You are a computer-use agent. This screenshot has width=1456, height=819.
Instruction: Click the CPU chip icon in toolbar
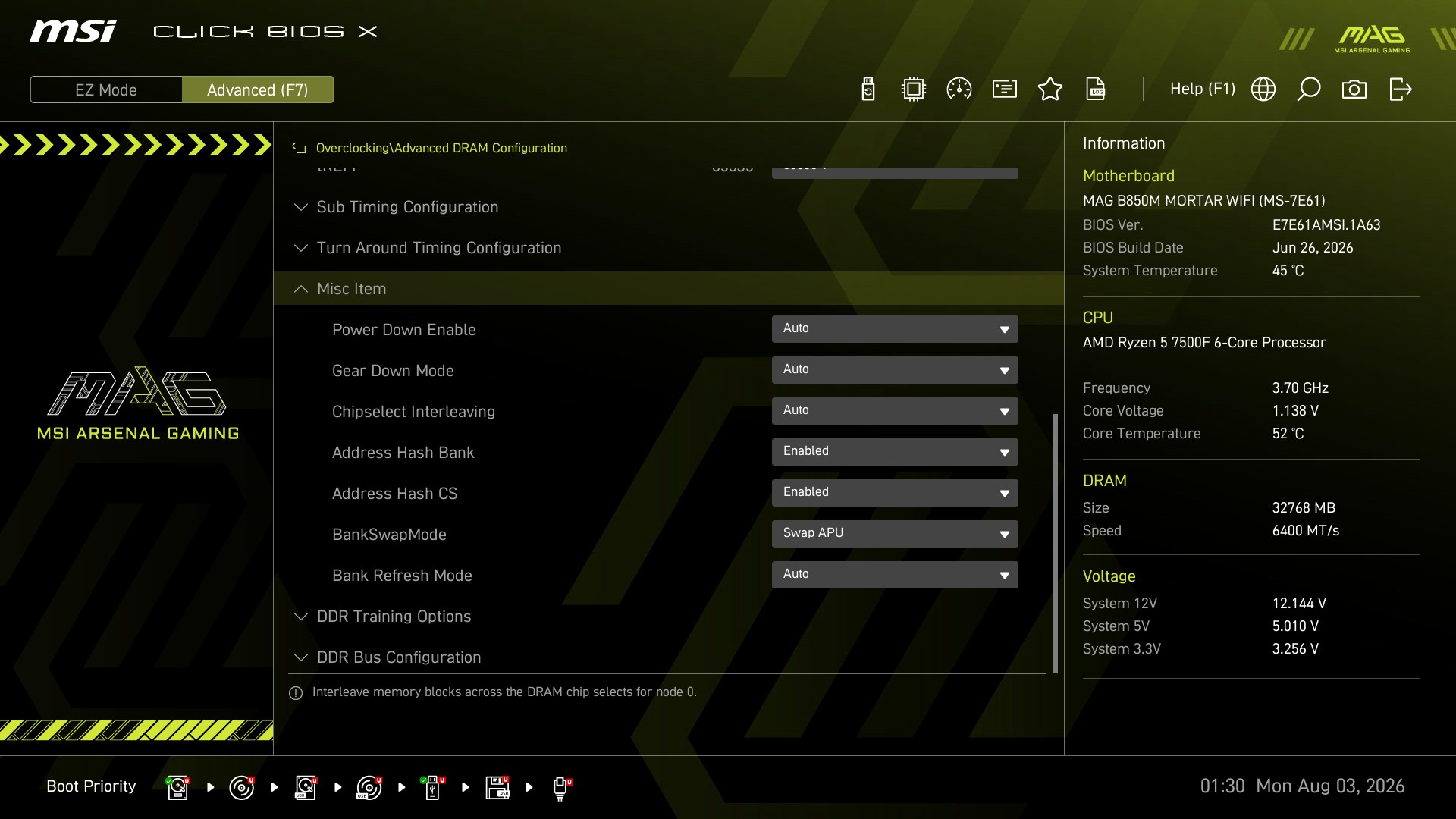click(914, 89)
